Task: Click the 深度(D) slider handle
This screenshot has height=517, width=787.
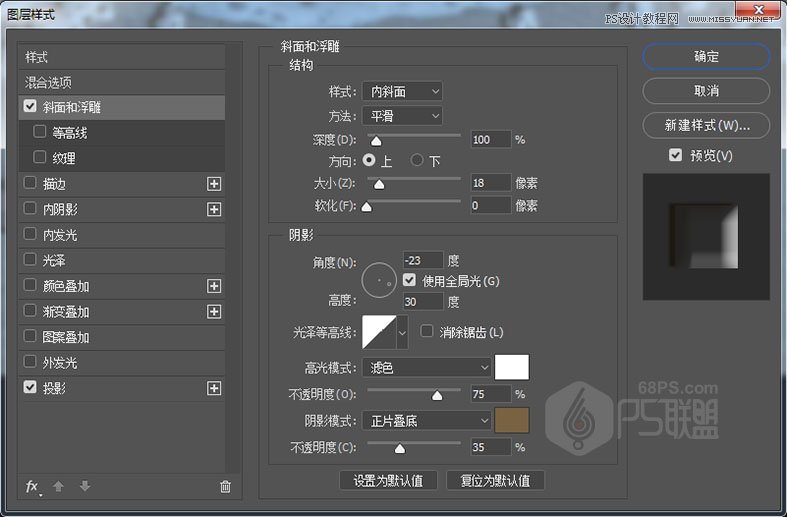Action: point(376,141)
